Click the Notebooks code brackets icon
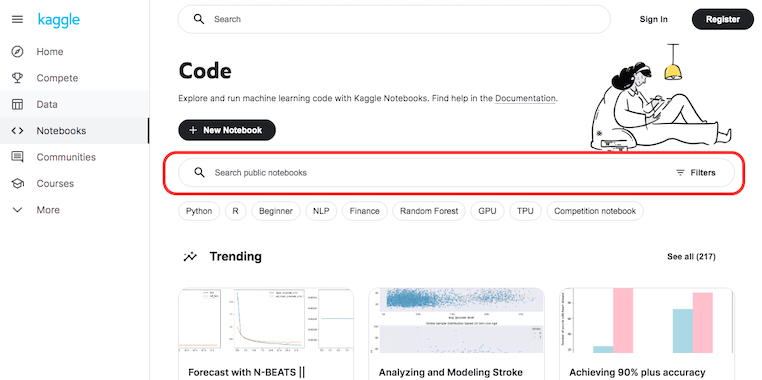762x380 pixels. pyautogui.click(x=17, y=131)
